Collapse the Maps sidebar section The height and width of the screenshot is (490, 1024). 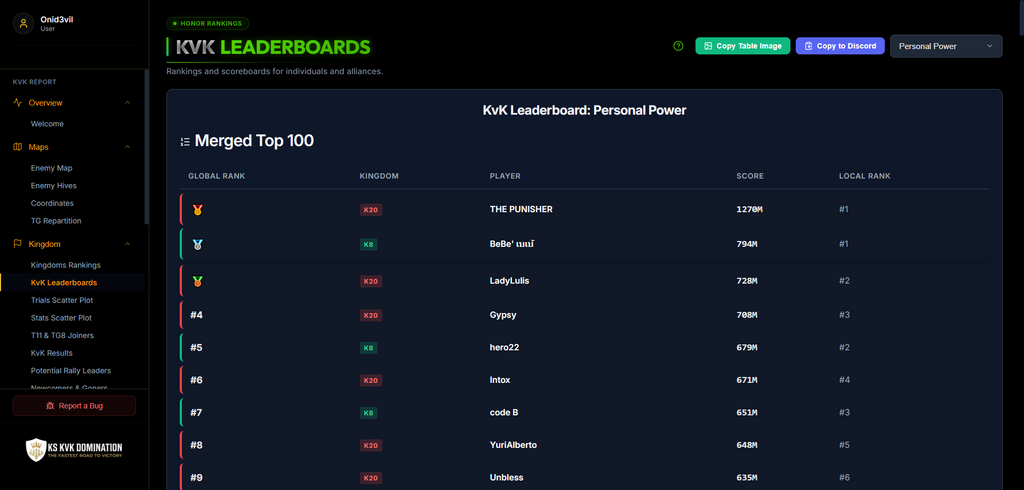[127, 147]
